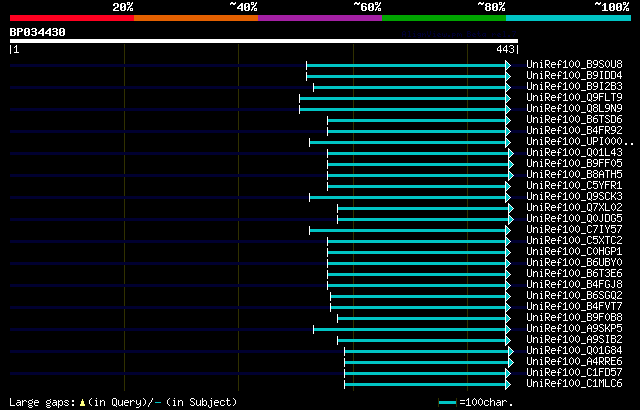
Task: Select the UniRef100_Q01L43 label
Action: click(574, 153)
